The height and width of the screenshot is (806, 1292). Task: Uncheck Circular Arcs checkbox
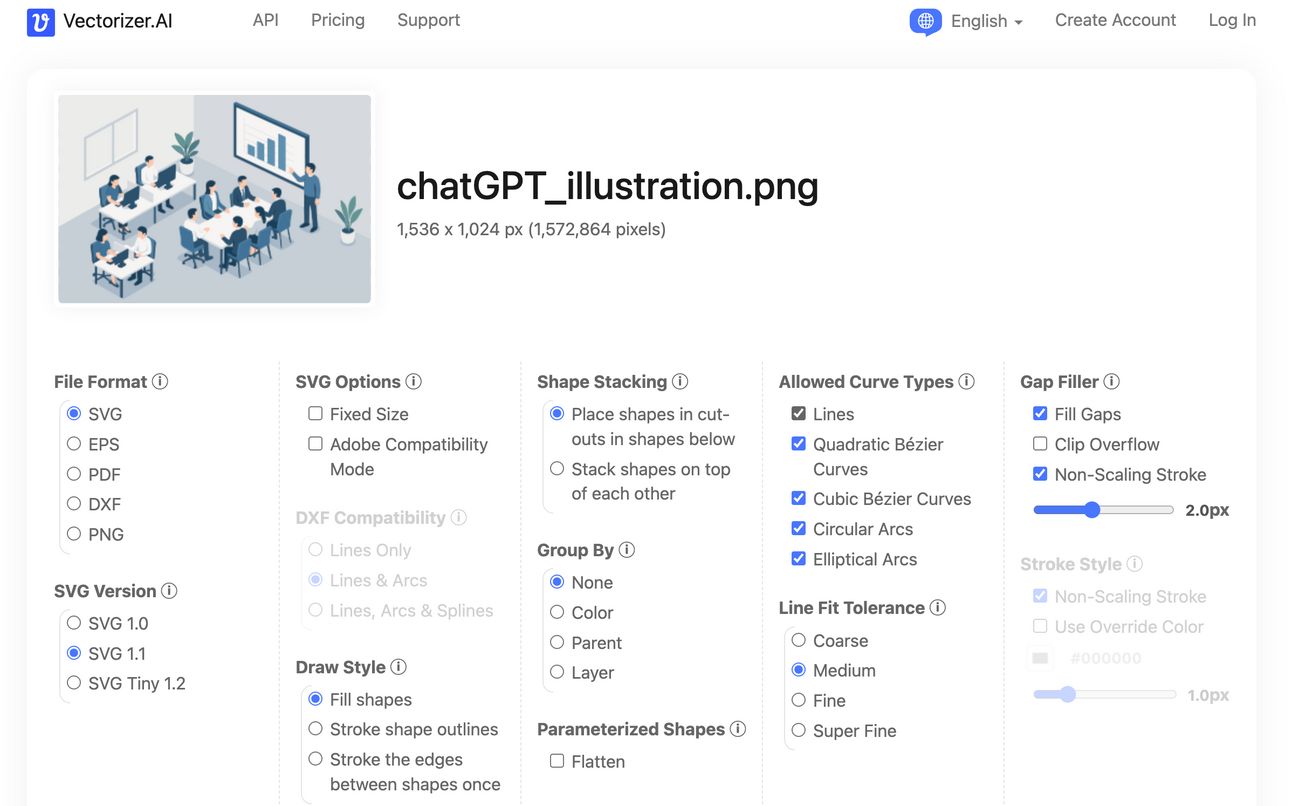pyautogui.click(x=798, y=528)
